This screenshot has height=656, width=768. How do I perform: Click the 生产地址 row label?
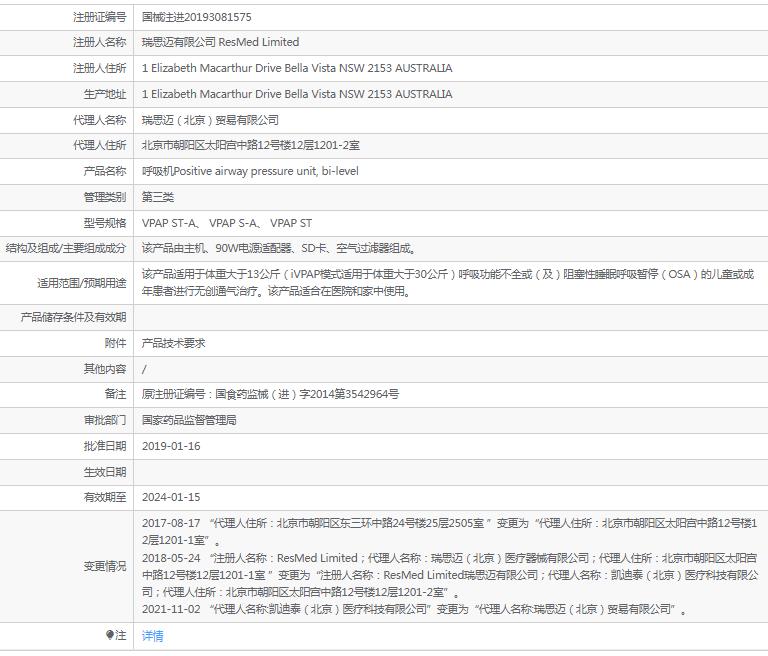pos(105,94)
